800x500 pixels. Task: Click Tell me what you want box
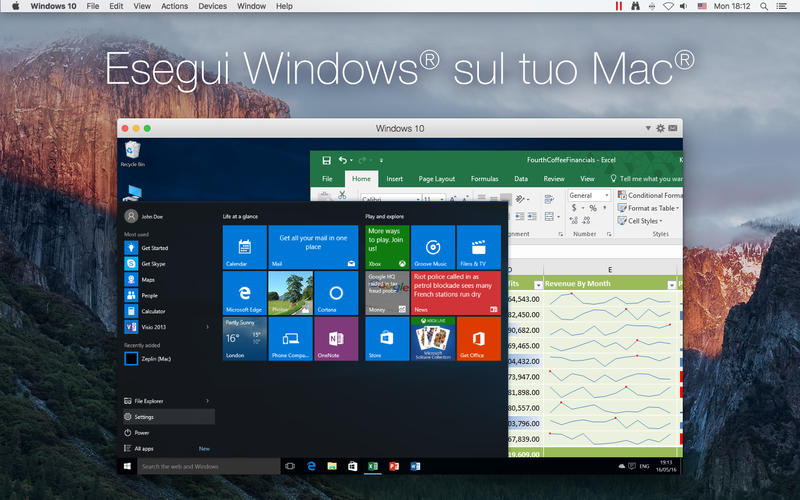tap(647, 179)
